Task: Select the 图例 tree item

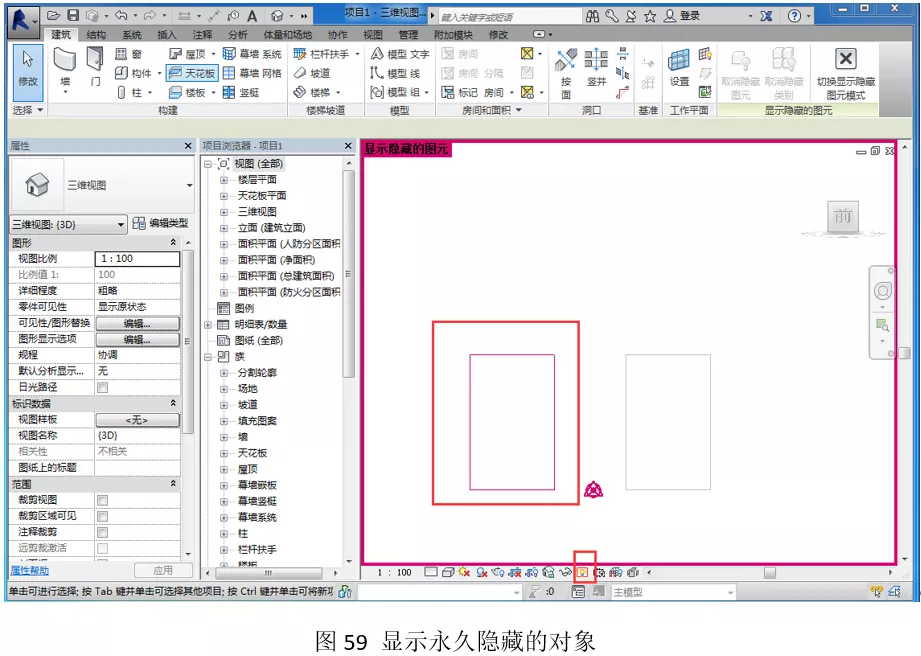Action: [x=244, y=308]
